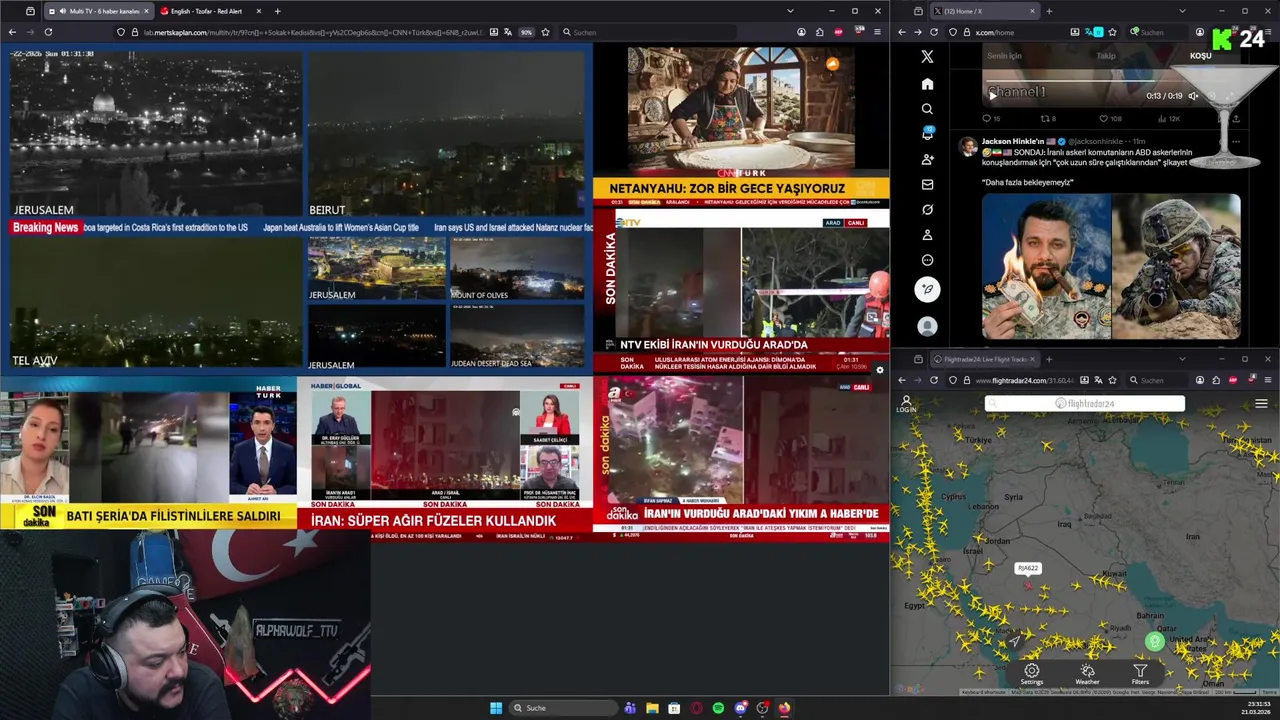Open X messages envelope icon

click(x=927, y=184)
